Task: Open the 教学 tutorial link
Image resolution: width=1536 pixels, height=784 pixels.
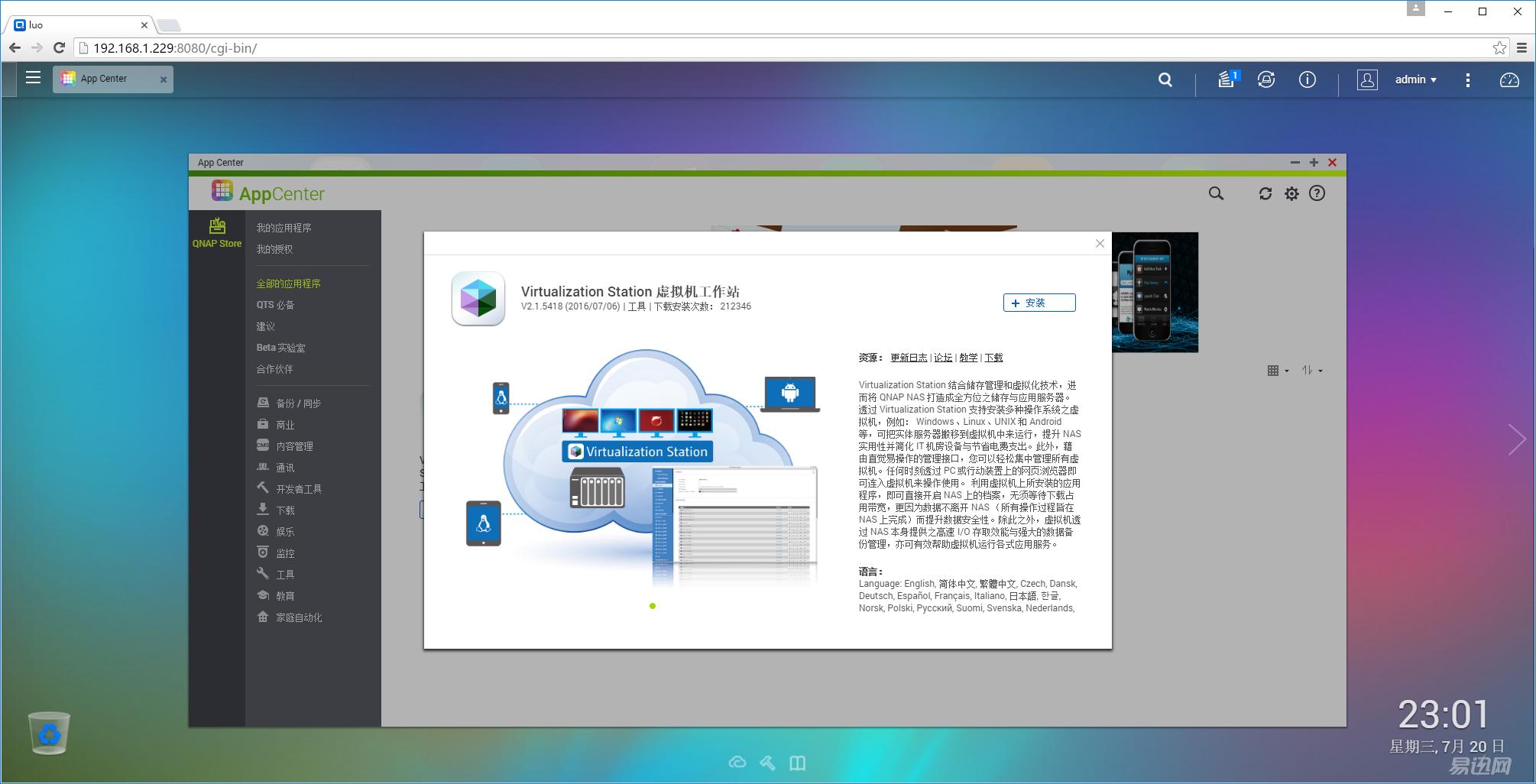Action: coord(968,358)
